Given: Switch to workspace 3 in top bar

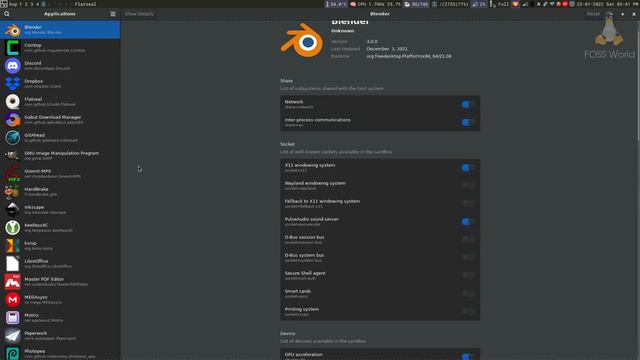Looking at the screenshot, I should click(x=32, y=4).
